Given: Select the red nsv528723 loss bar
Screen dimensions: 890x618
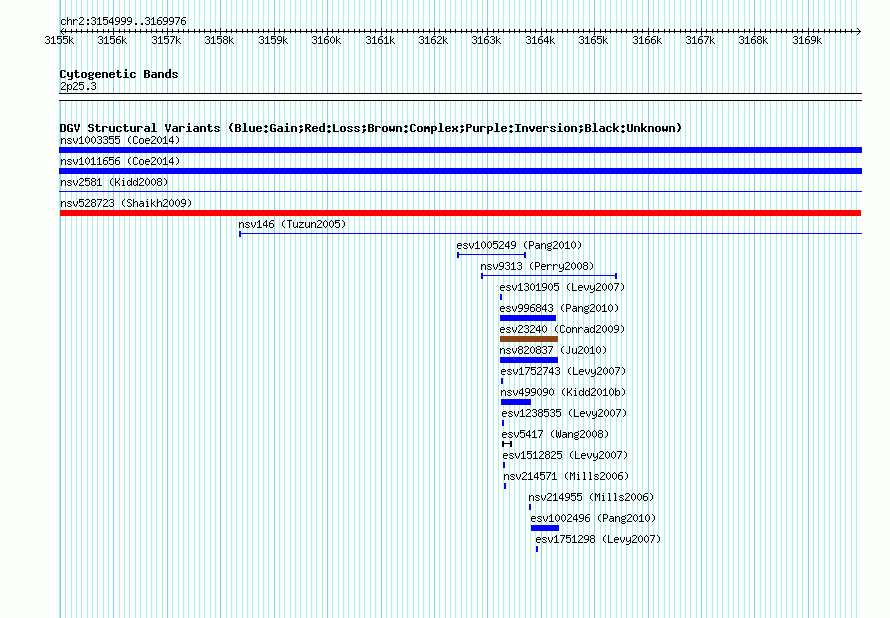Looking at the screenshot, I should click(x=460, y=213).
